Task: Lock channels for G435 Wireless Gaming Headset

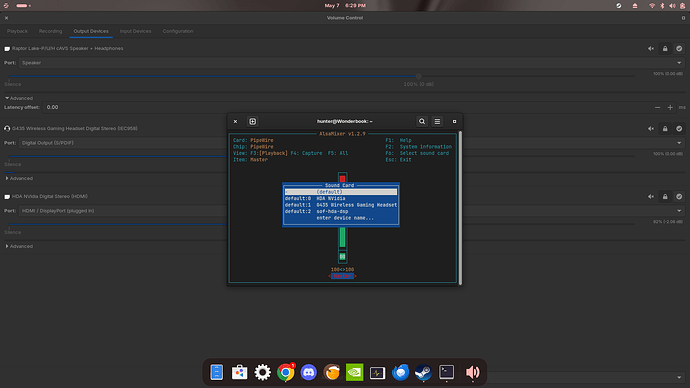Action: click(665, 129)
